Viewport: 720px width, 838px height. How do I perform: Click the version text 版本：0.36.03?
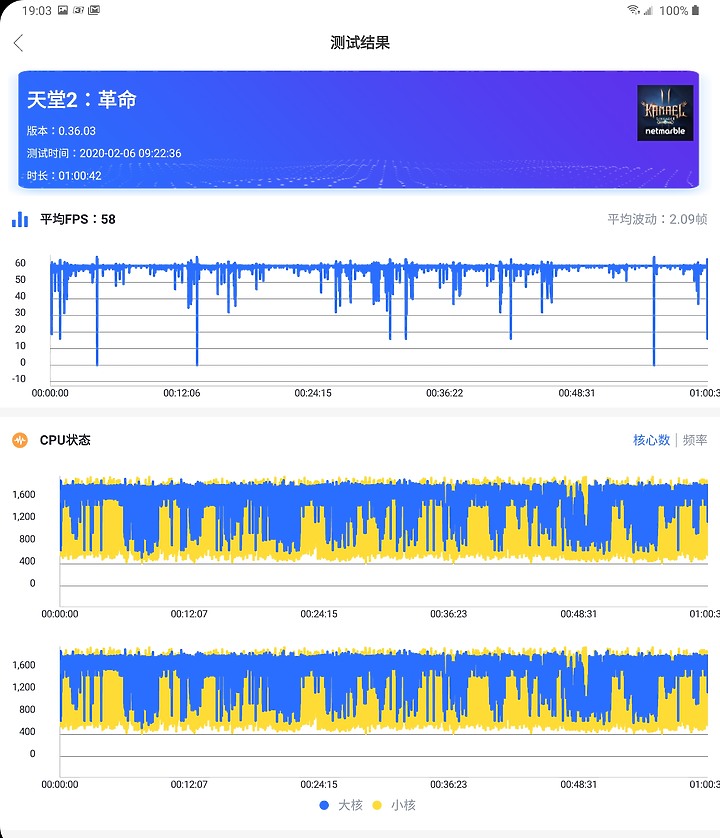(61, 131)
